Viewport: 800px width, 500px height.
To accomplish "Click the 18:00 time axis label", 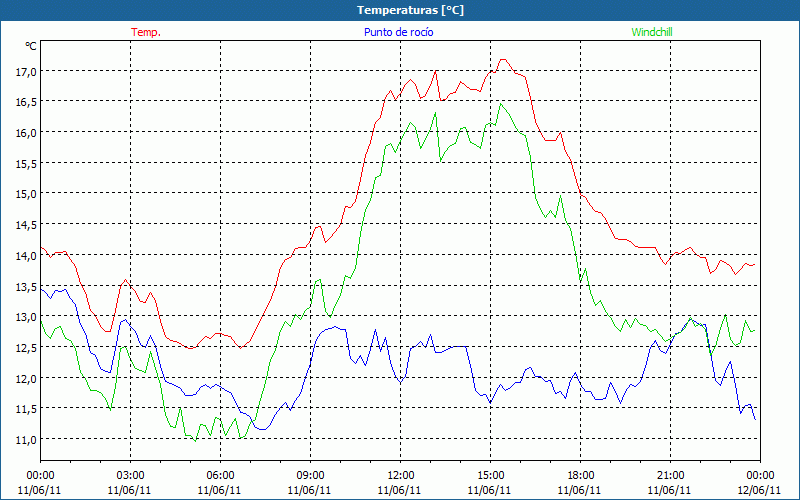I will pyautogui.click(x=580, y=475).
